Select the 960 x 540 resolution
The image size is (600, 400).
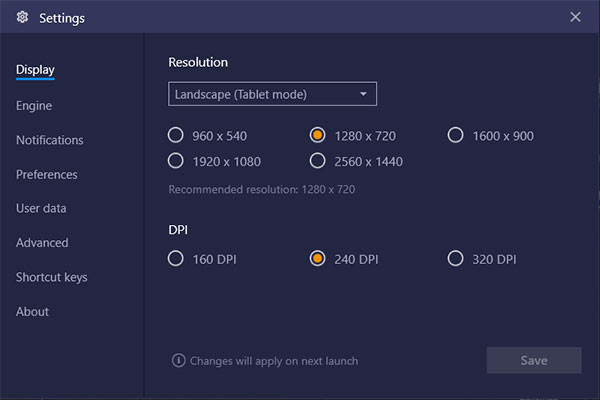click(x=176, y=135)
